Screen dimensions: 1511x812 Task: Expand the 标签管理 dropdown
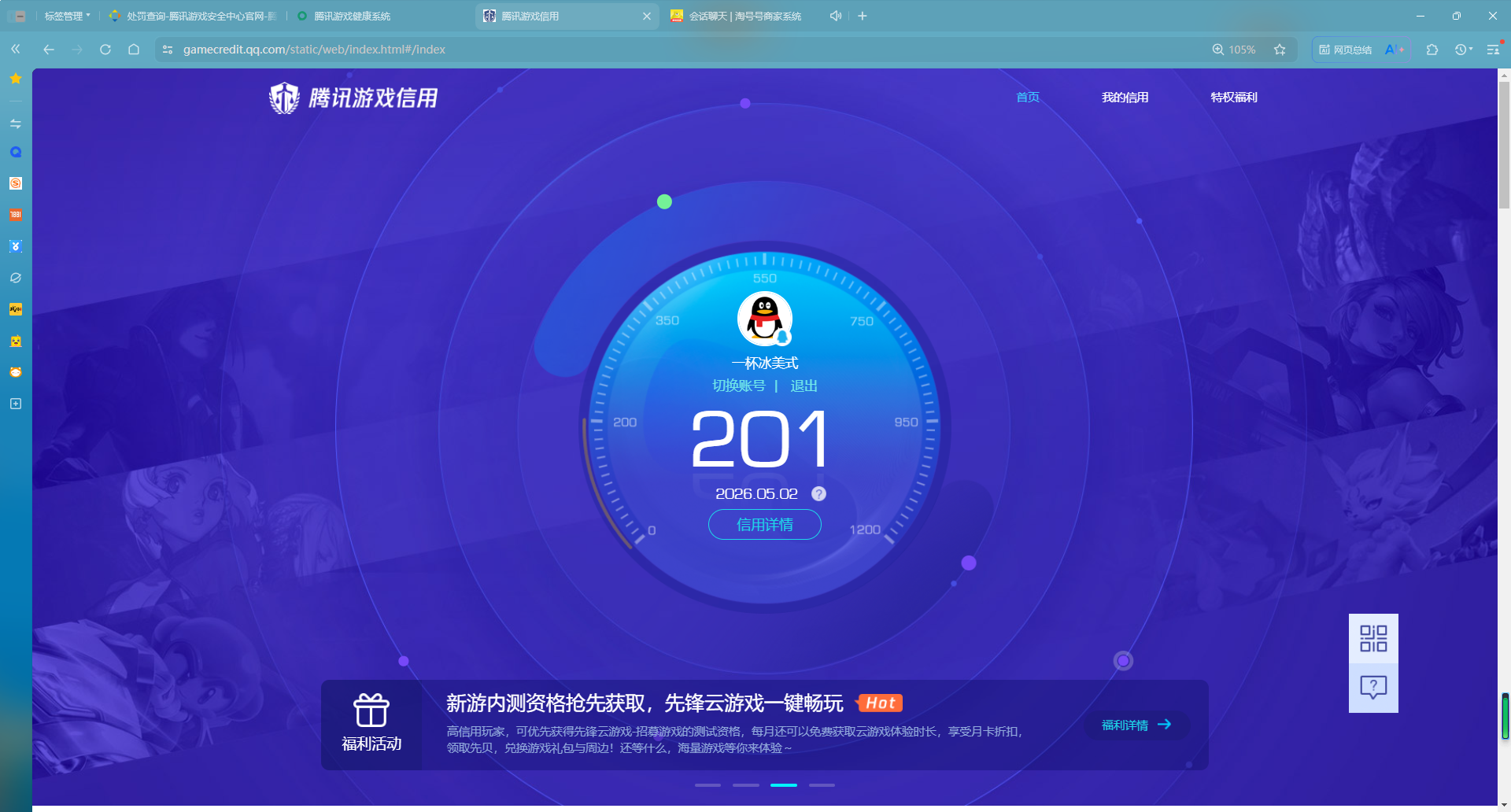point(67,16)
